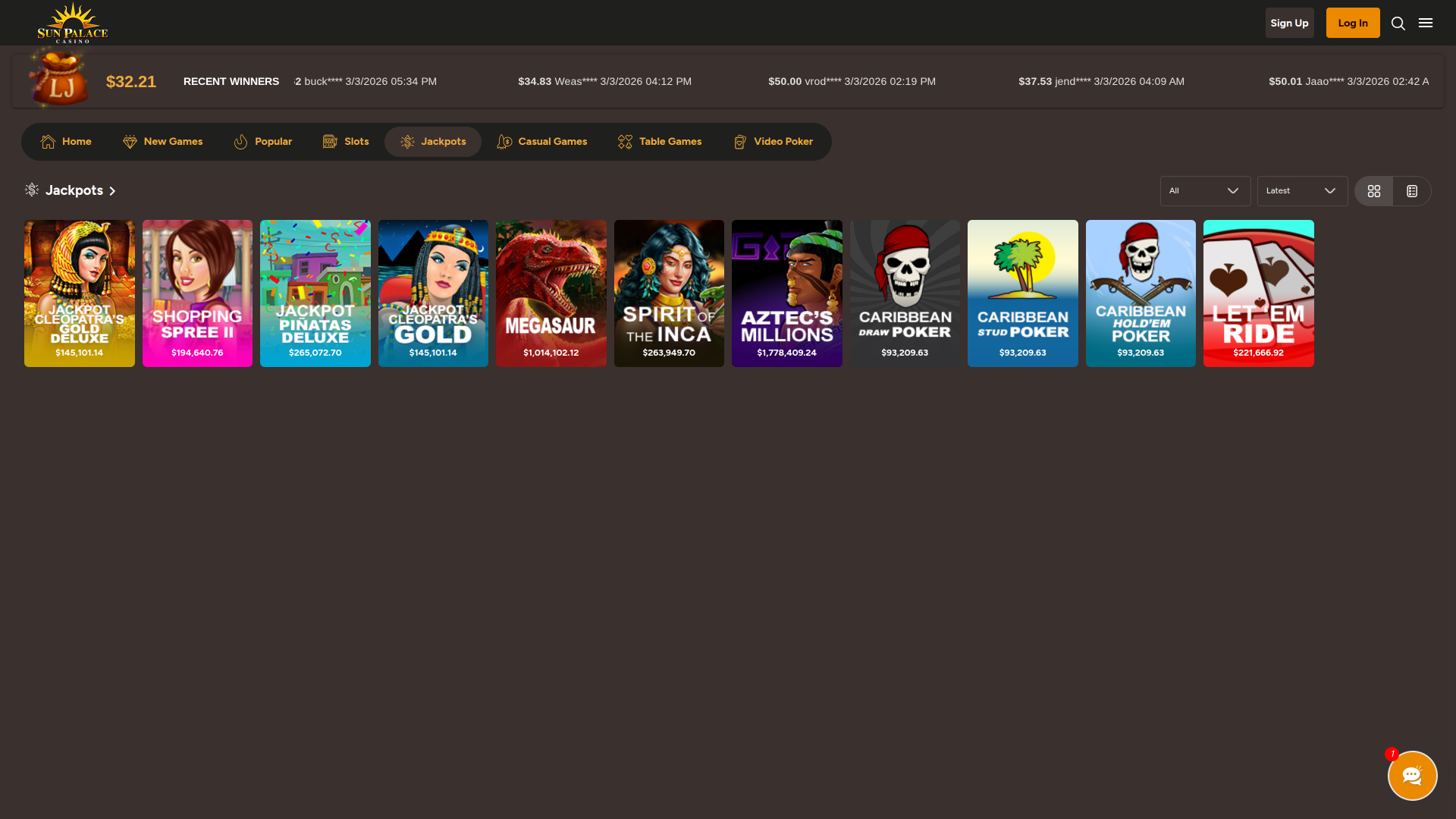Click the Home house icon
This screenshot has height=819, width=1456.
(49, 142)
